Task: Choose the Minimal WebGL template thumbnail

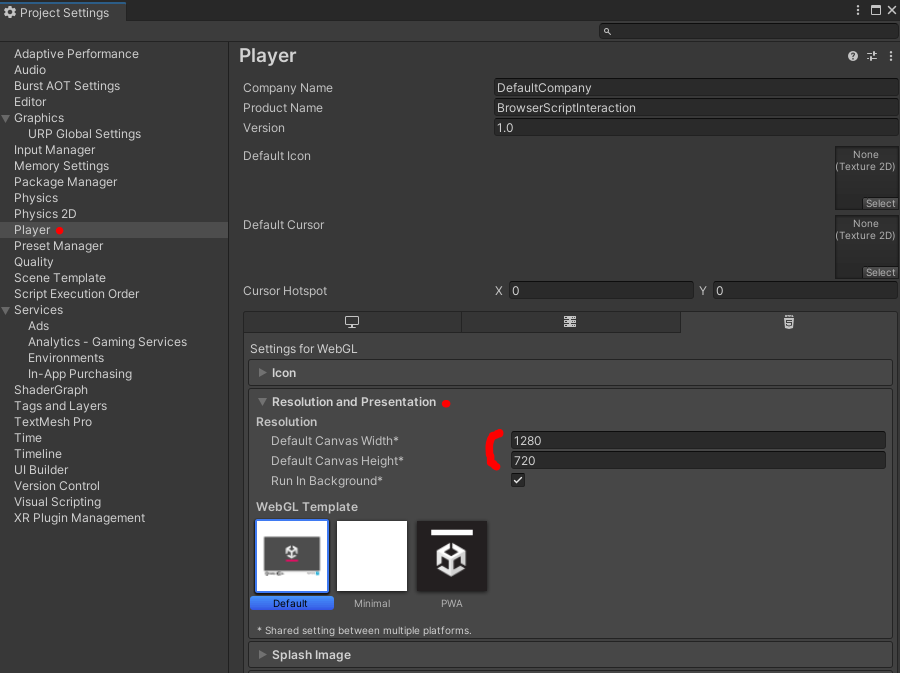Action: [x=372, y=556]
